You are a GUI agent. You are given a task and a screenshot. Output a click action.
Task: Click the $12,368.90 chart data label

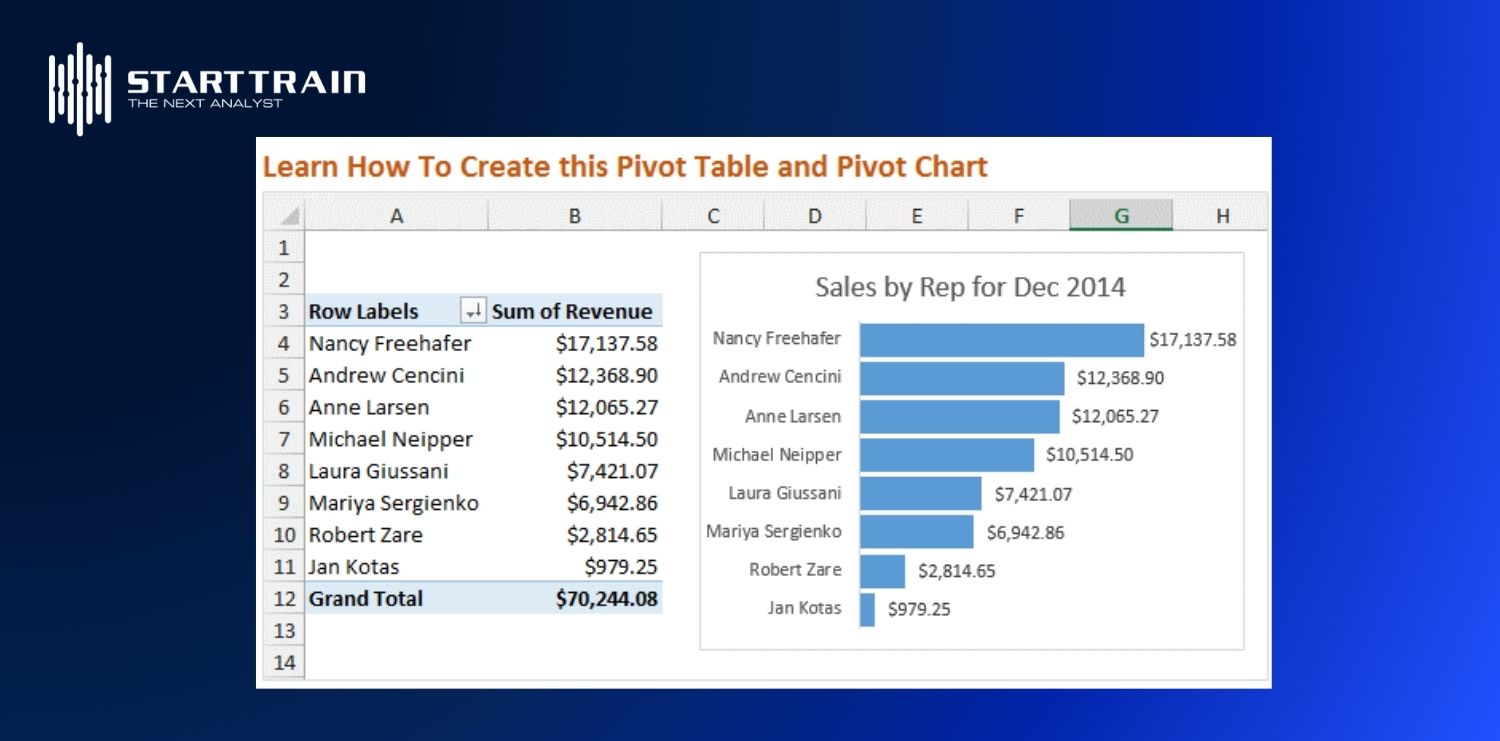click(1120, 378)
